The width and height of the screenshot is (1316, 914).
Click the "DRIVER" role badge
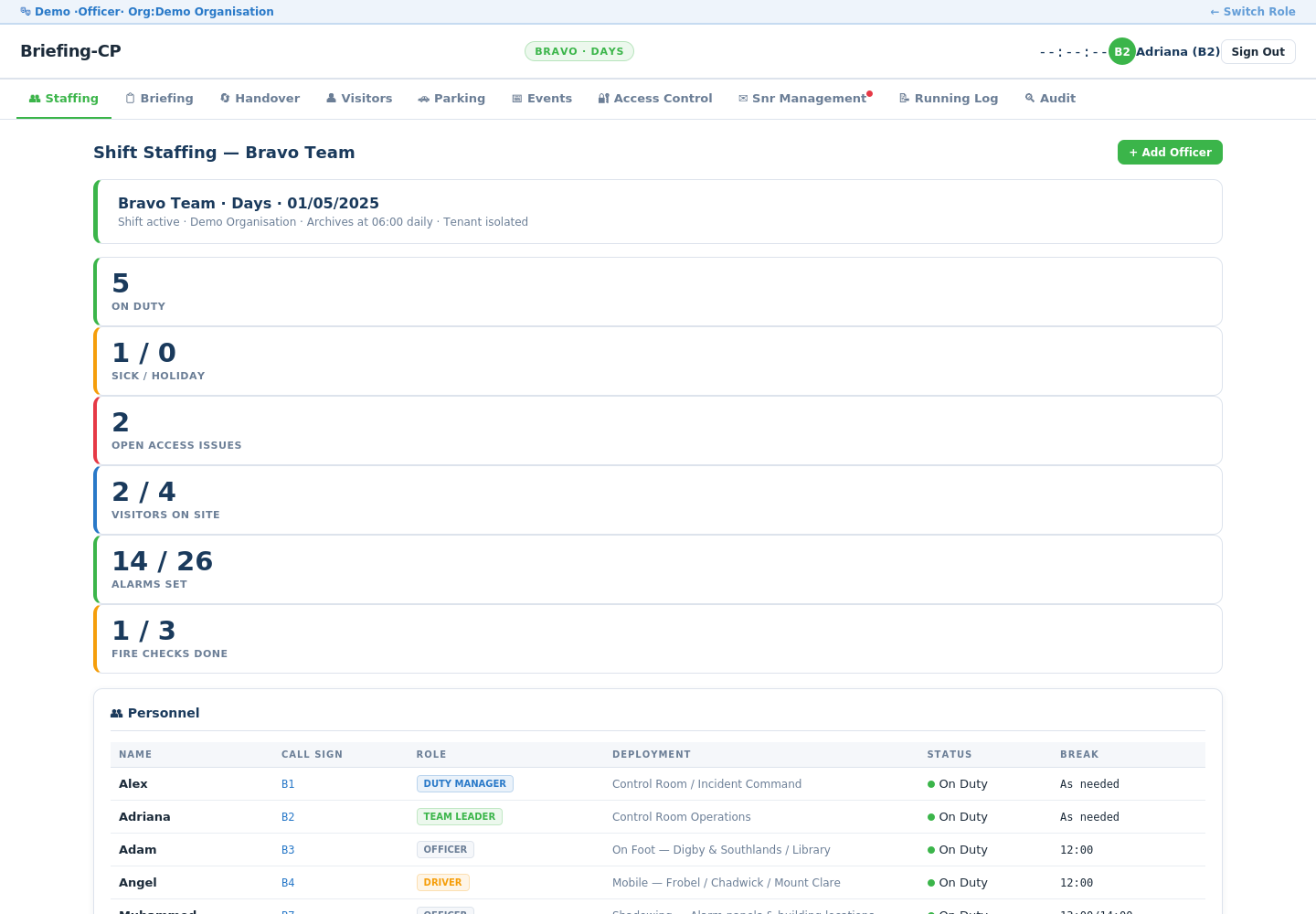(443, 882)
